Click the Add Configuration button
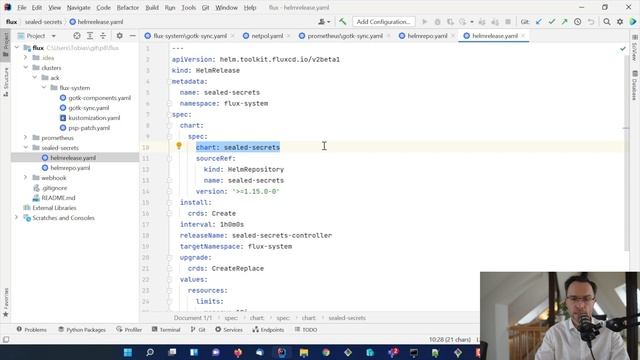 384,22
